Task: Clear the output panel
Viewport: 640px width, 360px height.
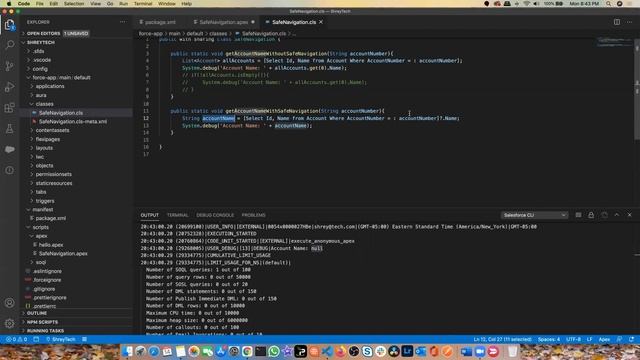Action: pos(578,215)
